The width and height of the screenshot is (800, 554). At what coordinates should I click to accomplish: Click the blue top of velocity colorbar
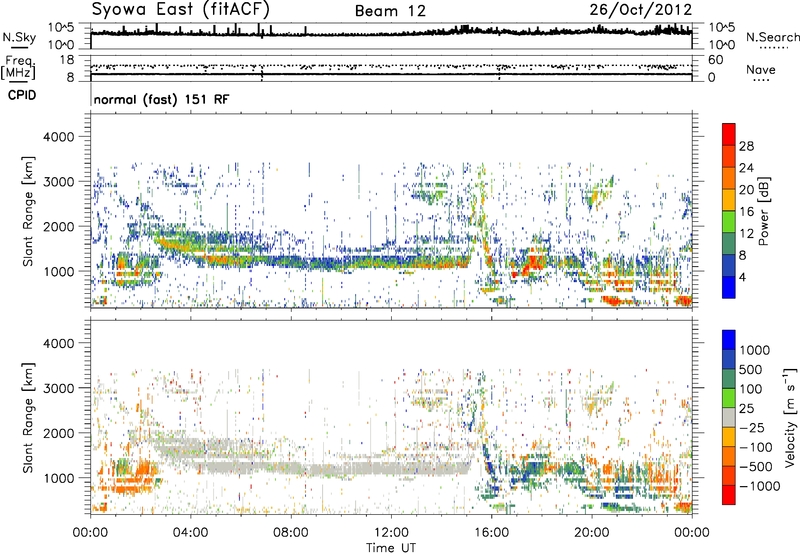[x=729, y=340]
